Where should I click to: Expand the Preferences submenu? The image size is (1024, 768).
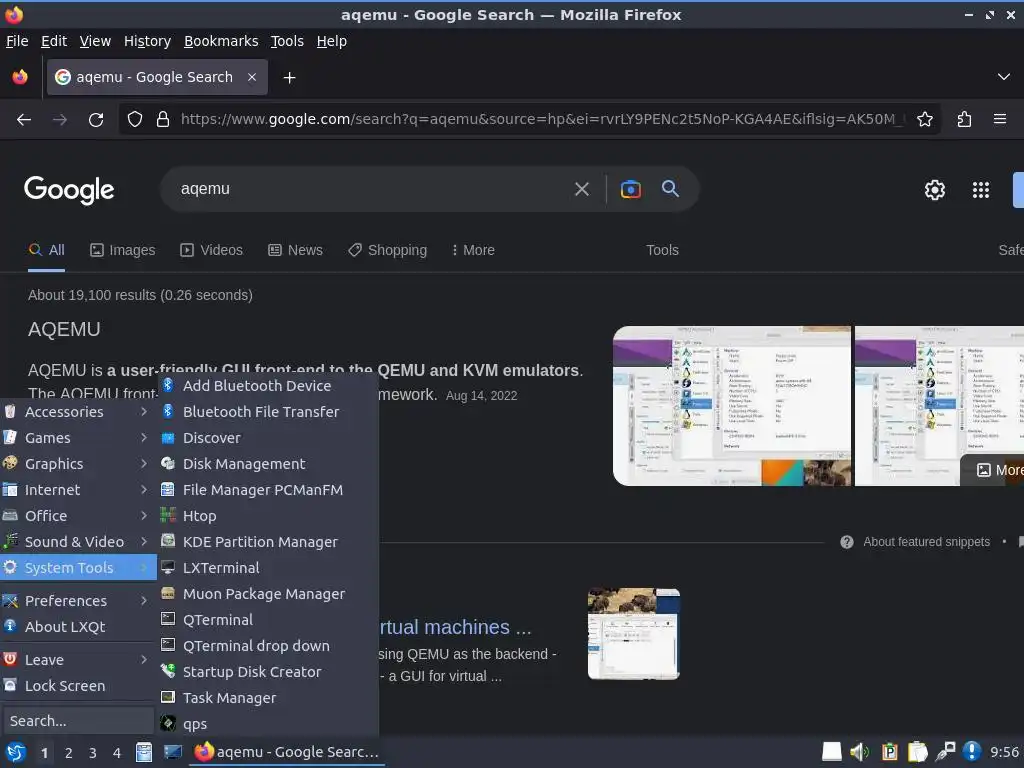point(78,601)
